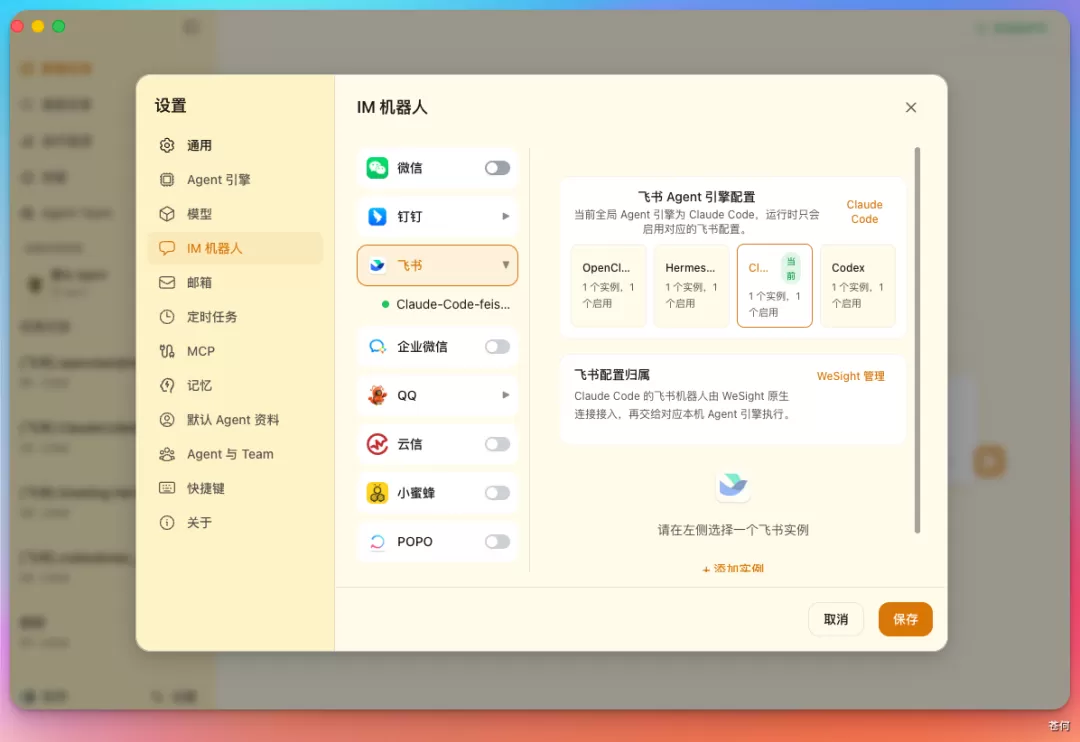Close the settings dialog with X
Image resolution: width=1080 pixels, height=742 pixels.
[911, 107]
